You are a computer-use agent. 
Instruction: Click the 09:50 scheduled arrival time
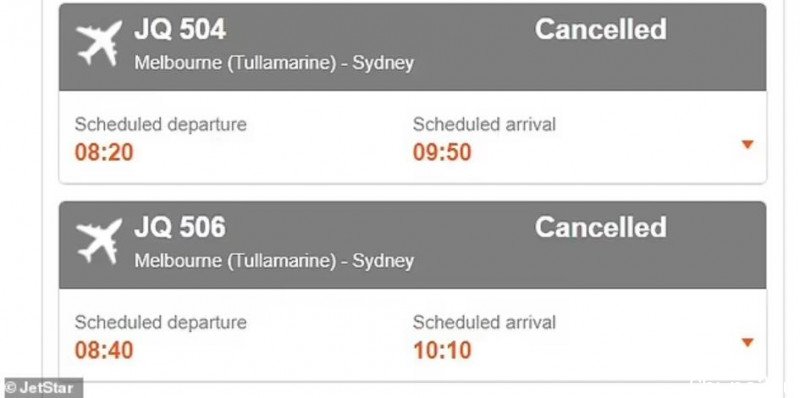(x=442, y=153)
